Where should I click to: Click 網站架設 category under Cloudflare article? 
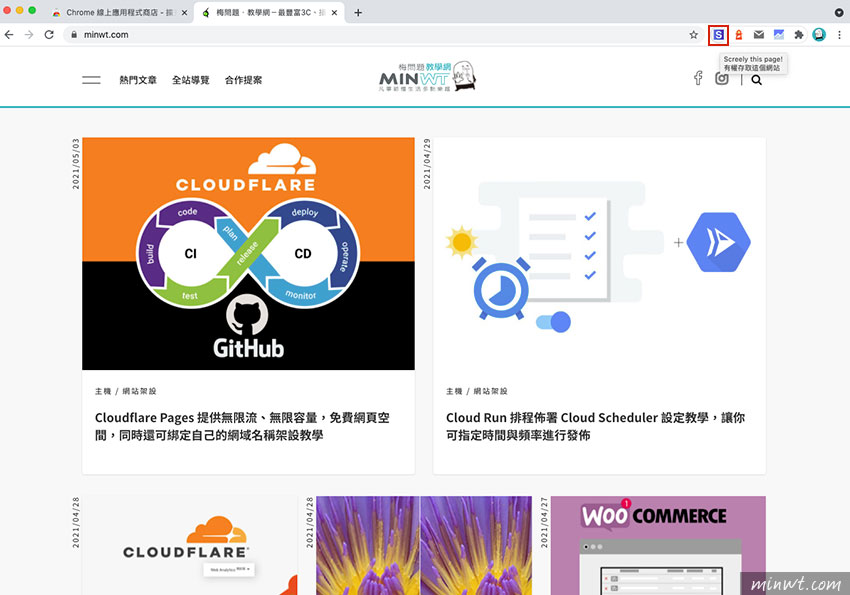[x=139, y=391]
